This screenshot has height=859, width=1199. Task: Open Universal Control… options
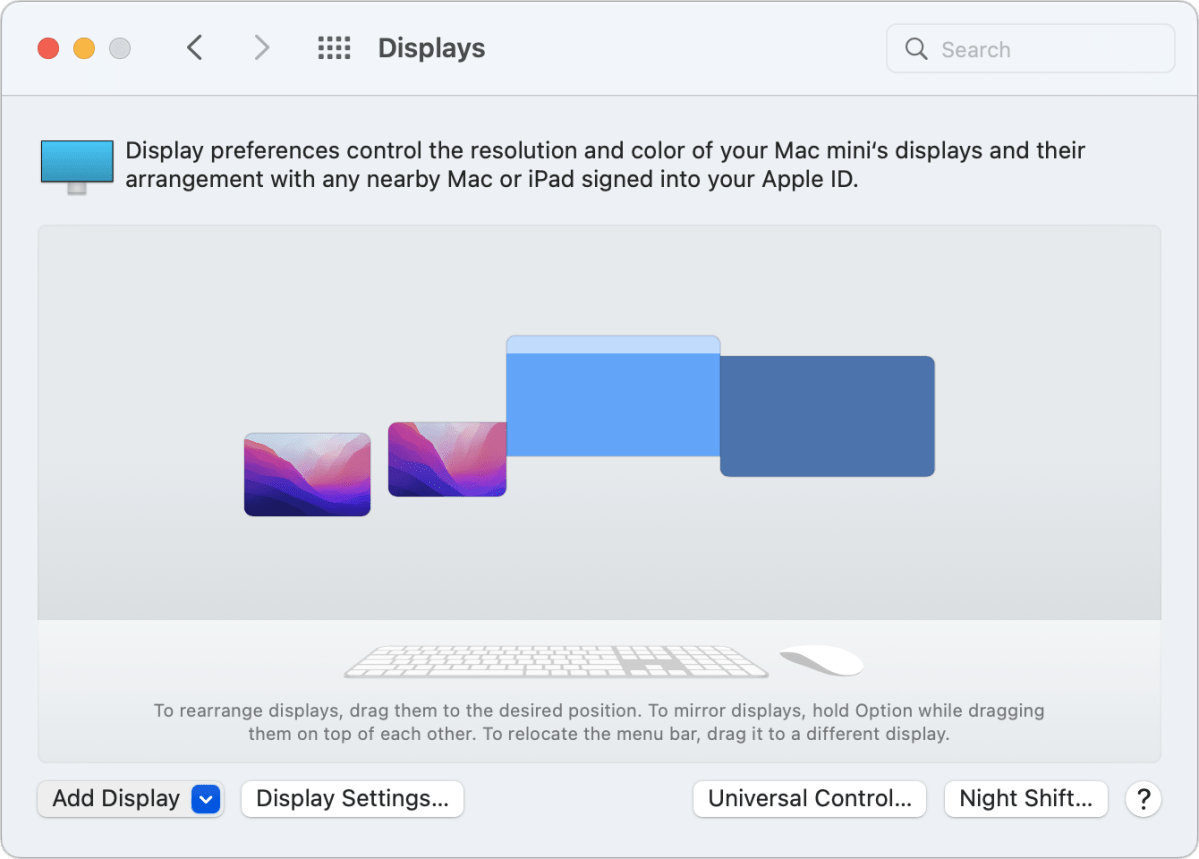(810, 799)
